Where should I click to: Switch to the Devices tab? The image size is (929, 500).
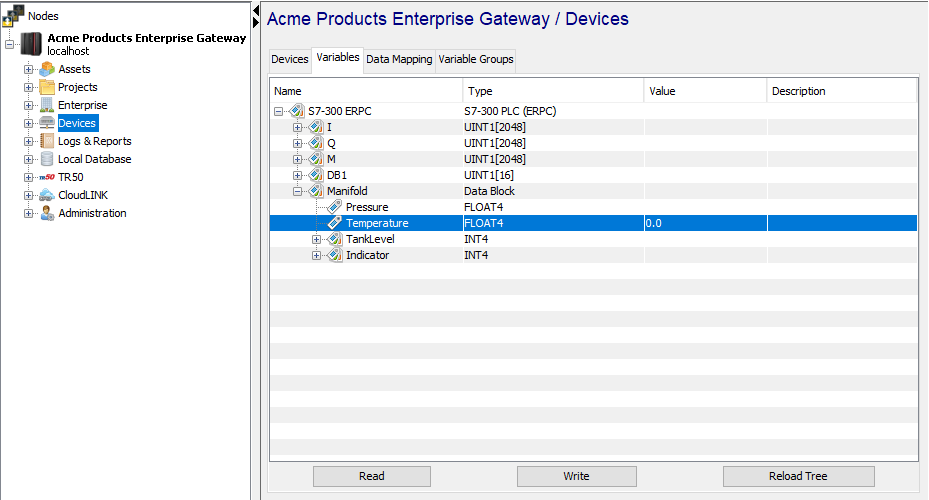[290, 59]
